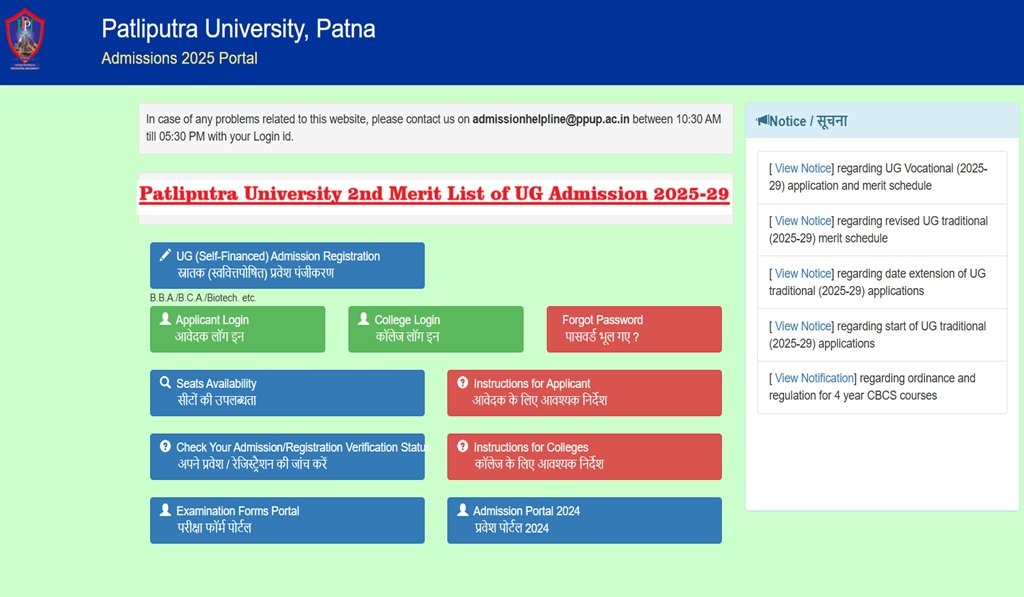Click the Instructions for Applicant label text

click(x=532, y=383)
